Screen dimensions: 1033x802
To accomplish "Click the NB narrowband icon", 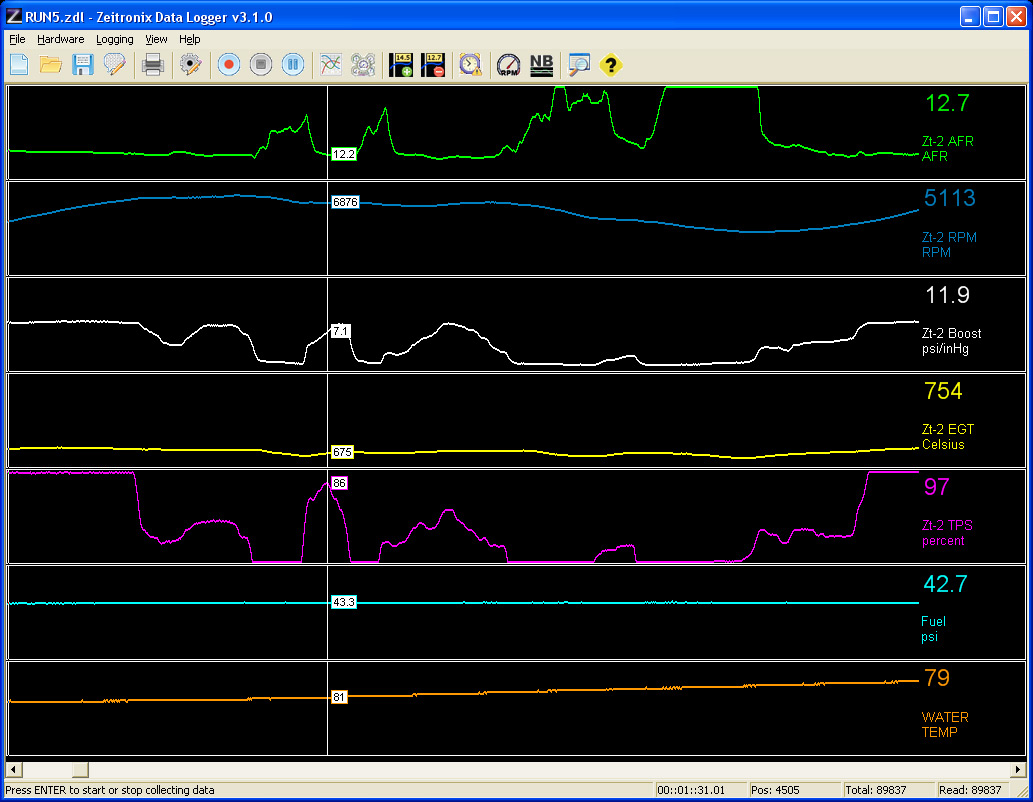I will pos(541,65).
